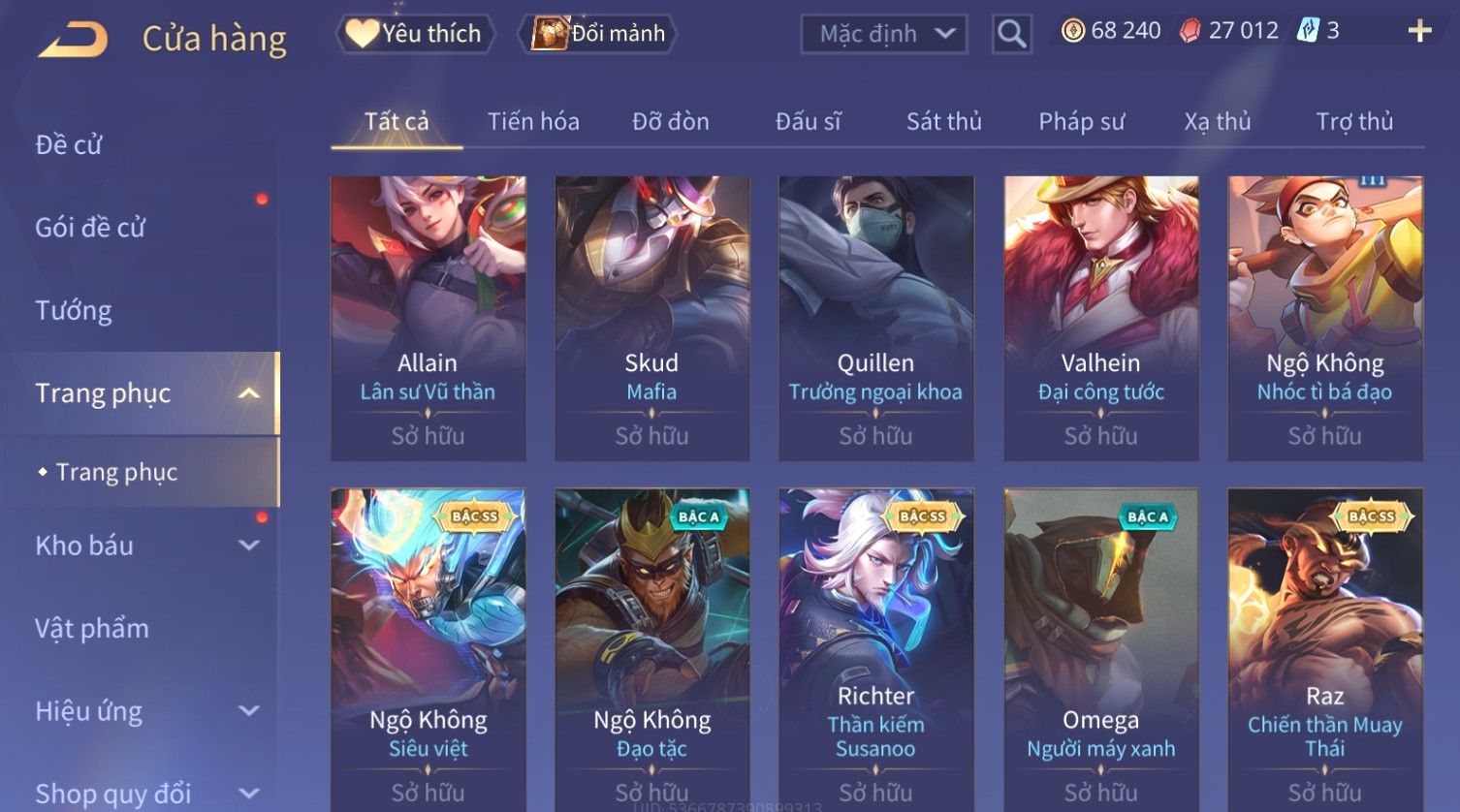Screen dimensions: 1460x812
Task: Expand the Hiệu ứng sidebar section
Action: click(x=249, y=711)
